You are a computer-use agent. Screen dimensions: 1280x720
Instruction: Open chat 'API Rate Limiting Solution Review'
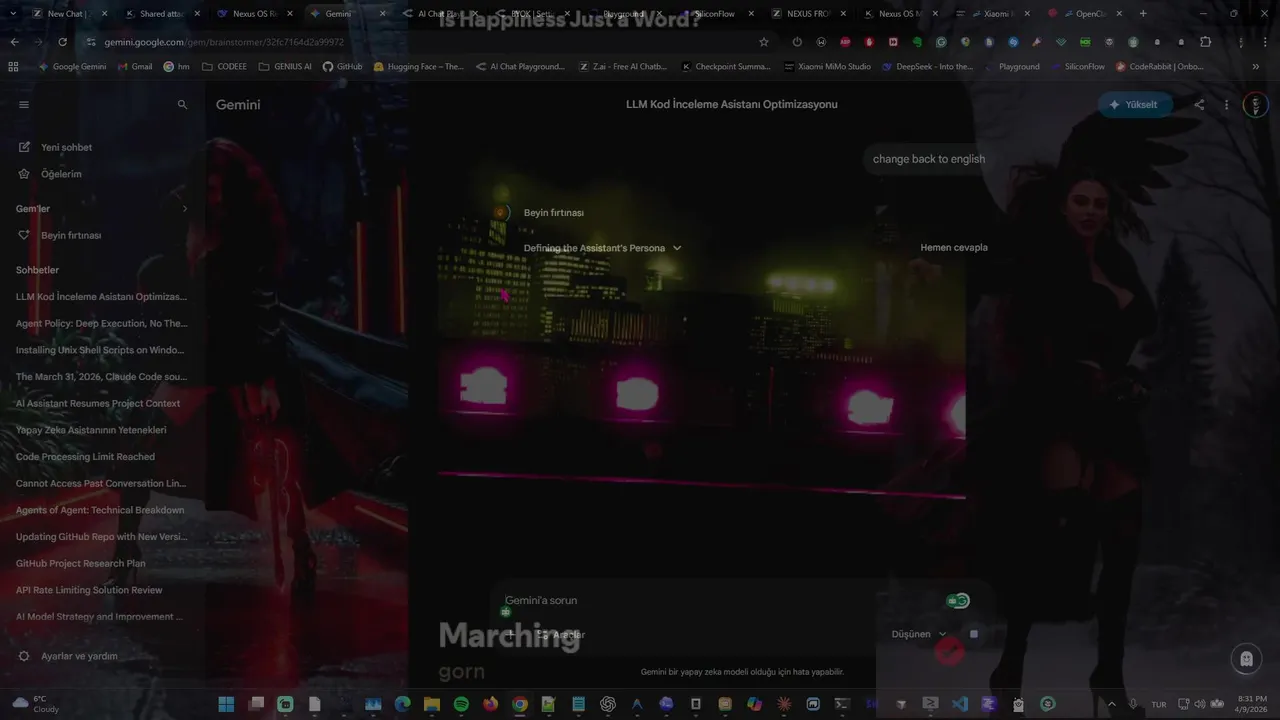89,590
